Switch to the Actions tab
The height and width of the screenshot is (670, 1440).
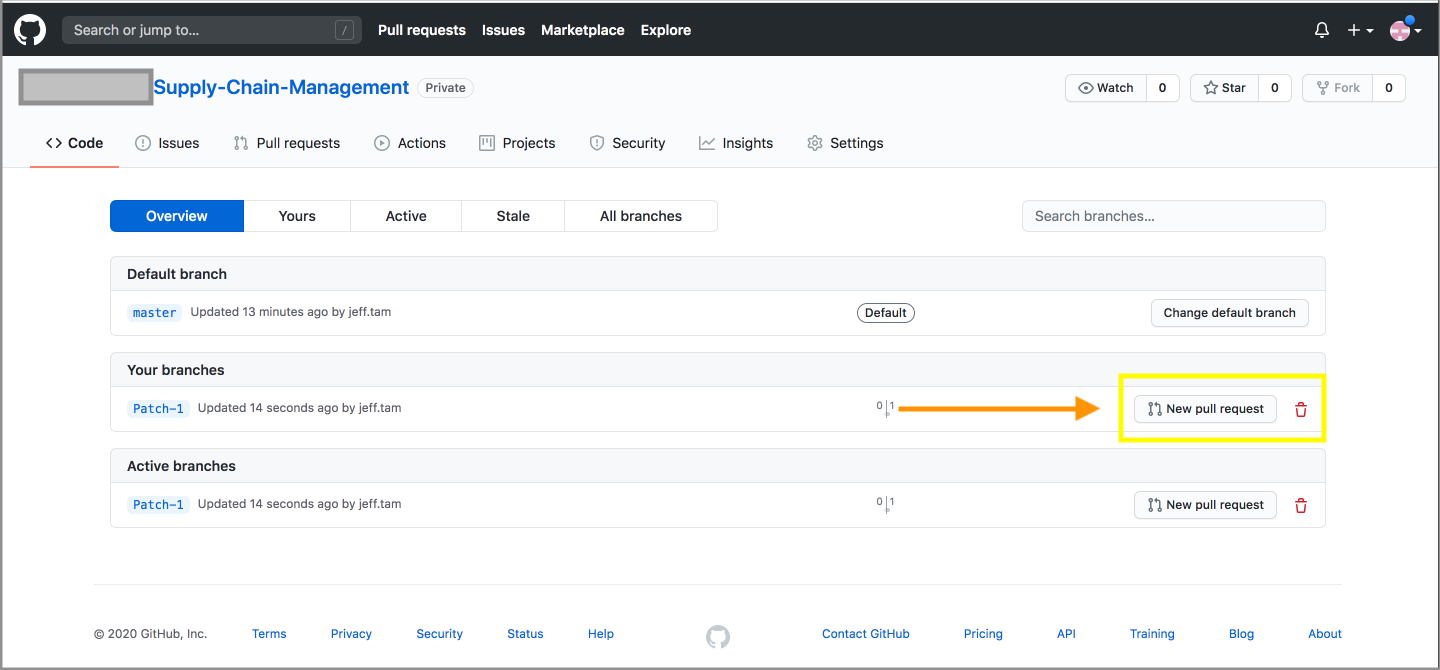[x=410, y=143]
